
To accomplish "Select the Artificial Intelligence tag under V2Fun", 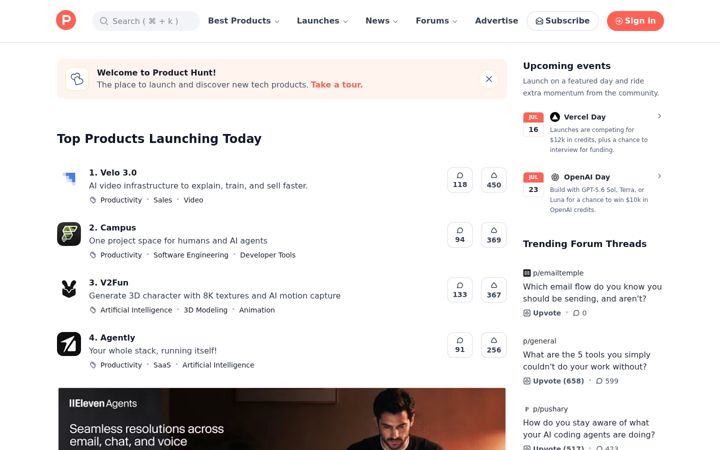I will 136,310.
